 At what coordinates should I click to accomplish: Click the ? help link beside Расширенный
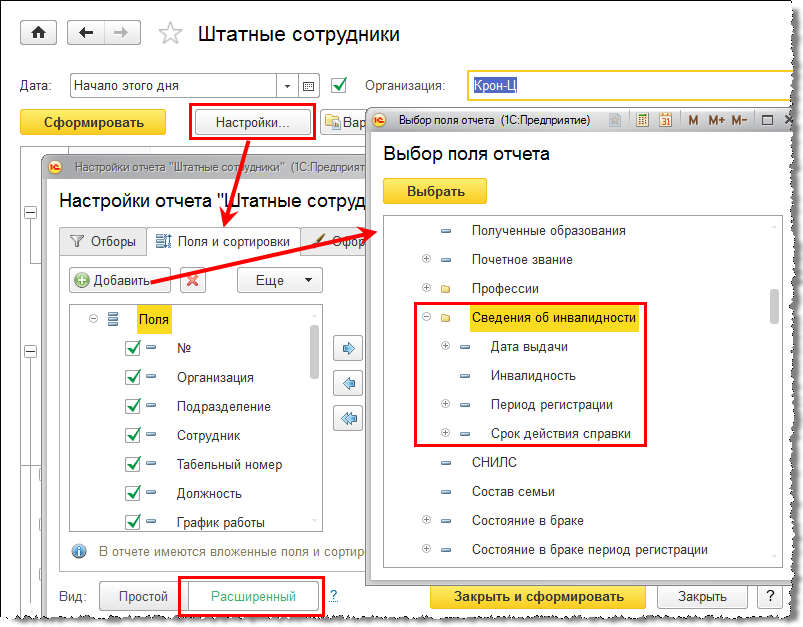[333, 595]
